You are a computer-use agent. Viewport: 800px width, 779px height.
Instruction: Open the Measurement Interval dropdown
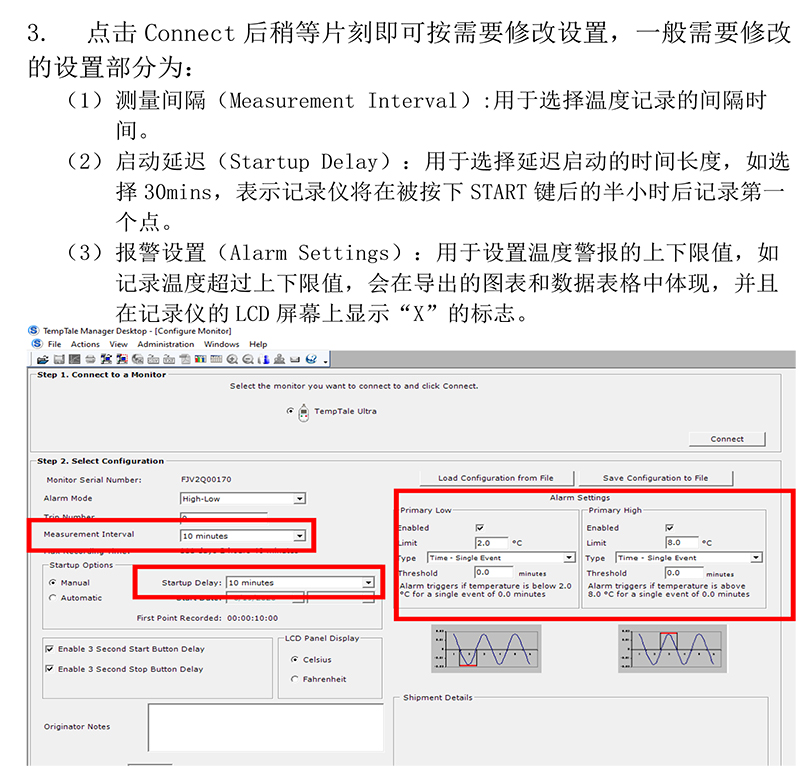click(299, 536)
